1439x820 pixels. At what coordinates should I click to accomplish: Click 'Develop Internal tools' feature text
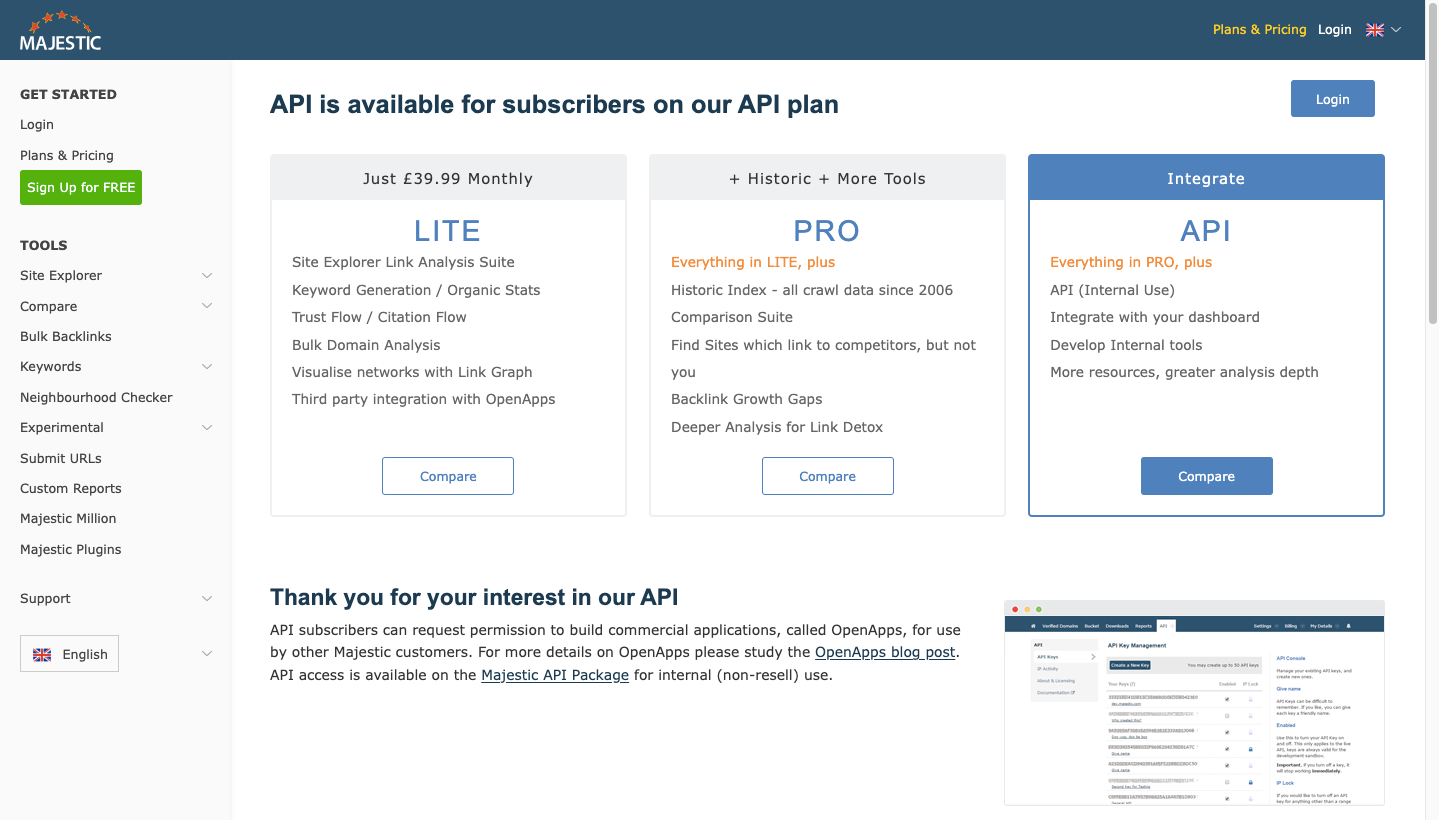[x=1126, y=345]
